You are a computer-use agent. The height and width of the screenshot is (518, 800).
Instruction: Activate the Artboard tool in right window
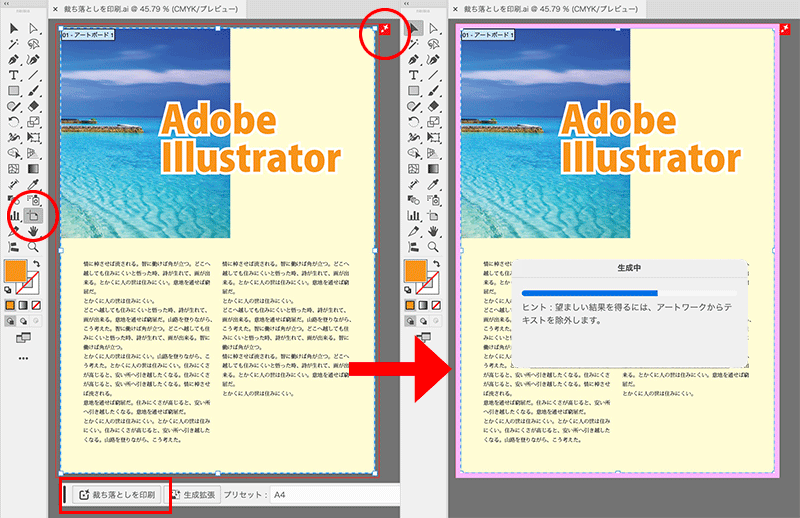[x=433, y=216]
